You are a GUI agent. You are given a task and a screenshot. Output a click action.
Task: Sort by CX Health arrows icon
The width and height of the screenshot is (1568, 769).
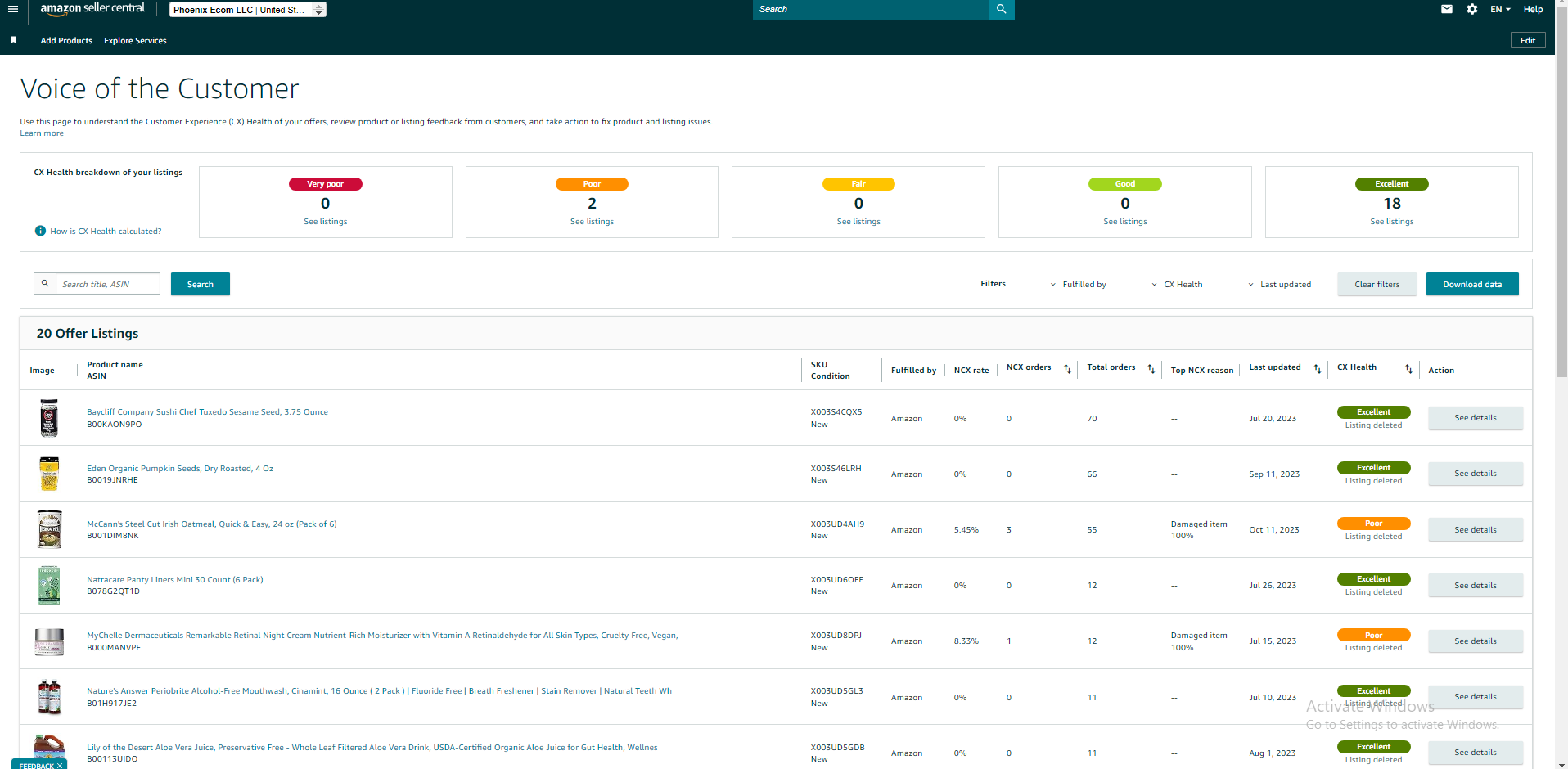(1408, 369)
